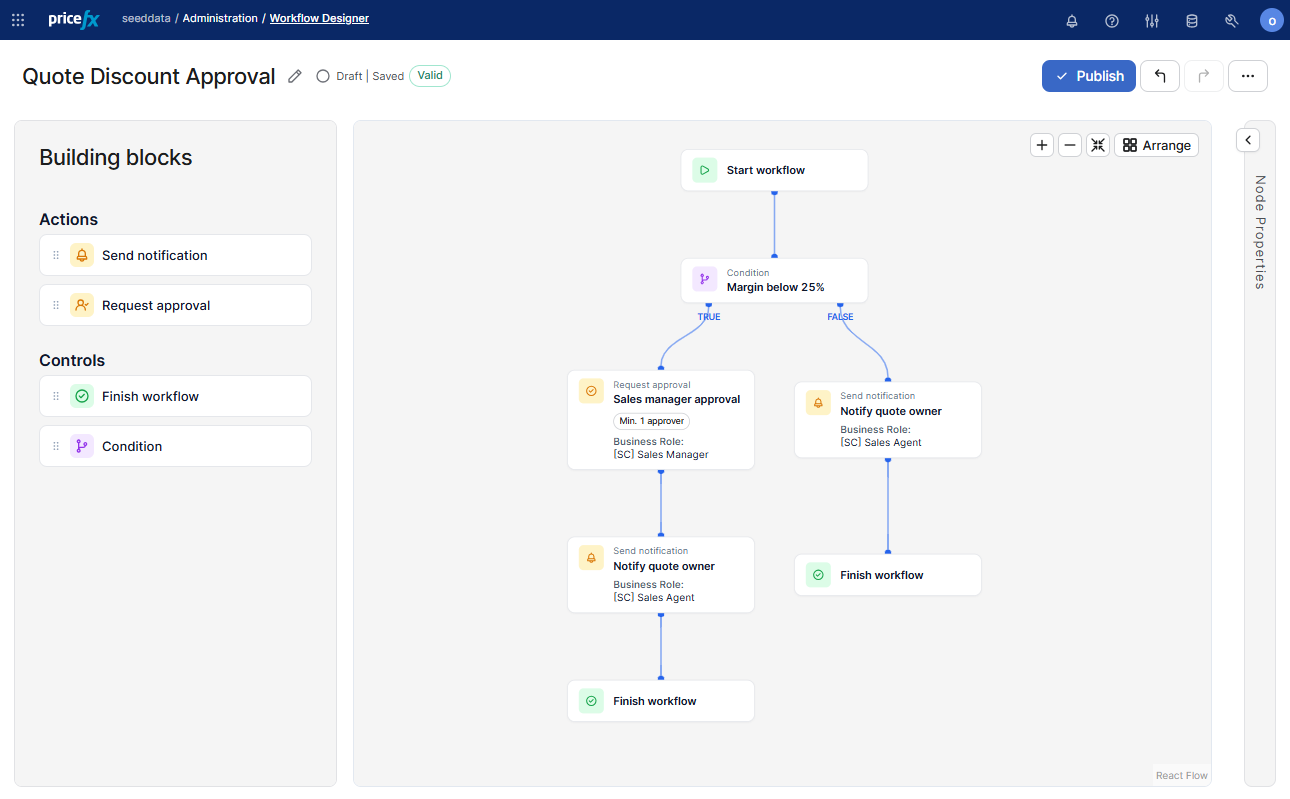The width and height of the screenshot is (1290, 799).
Task: Click the fit view icon on canvas
Action: pos(1098,145)
